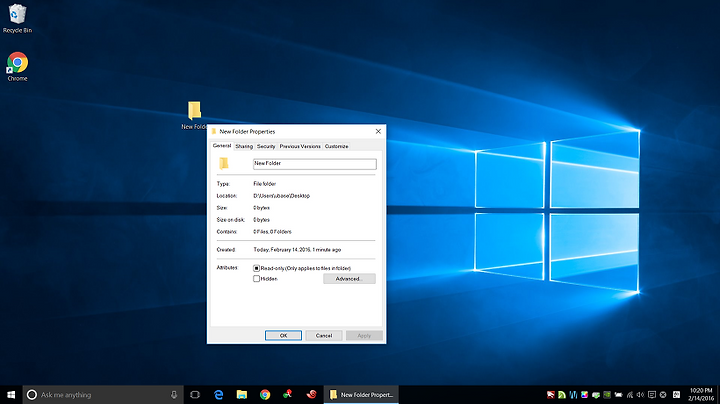Confirm the dialog with OK

283,336
